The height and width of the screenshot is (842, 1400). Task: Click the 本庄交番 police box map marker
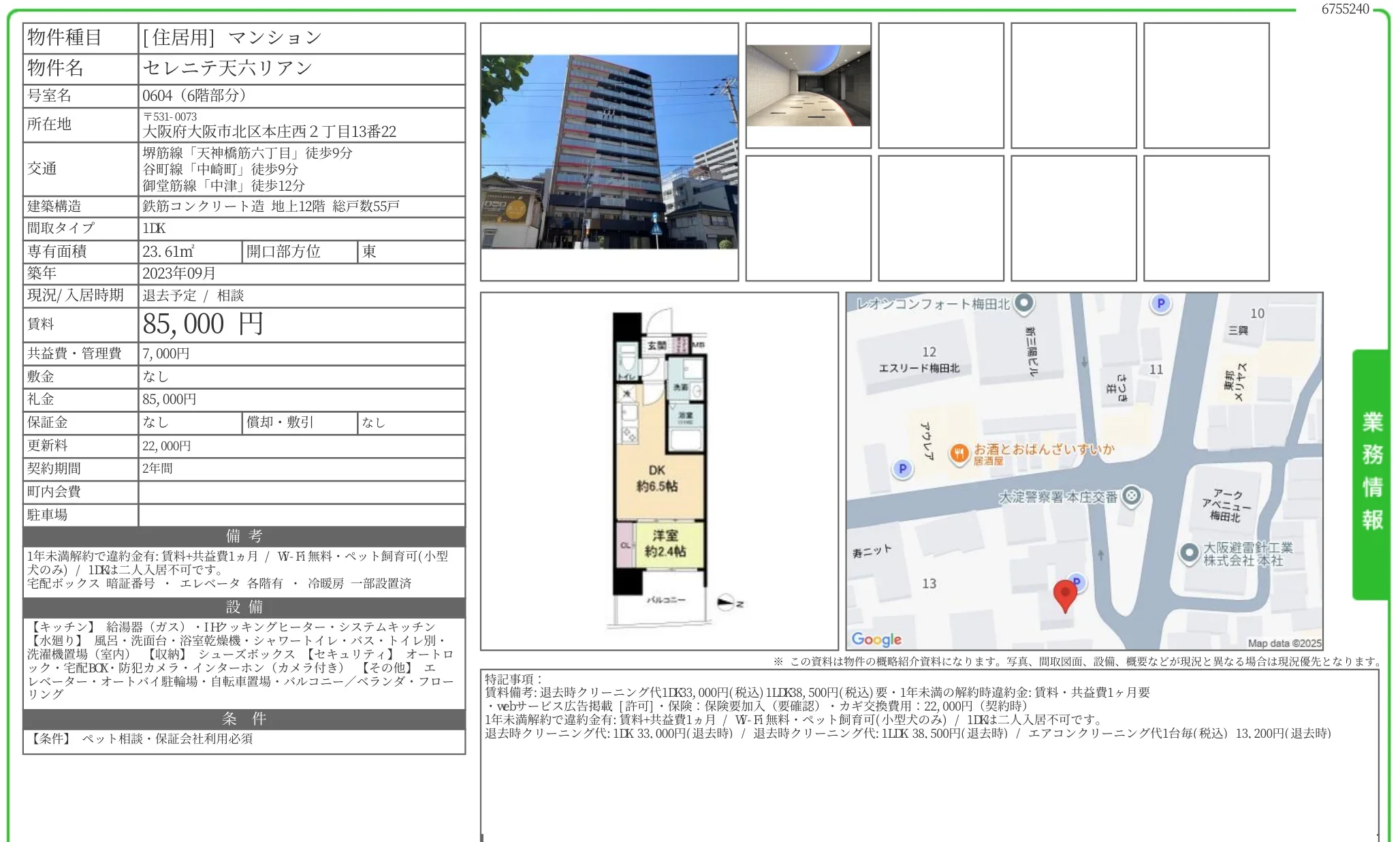(1130, 497)
